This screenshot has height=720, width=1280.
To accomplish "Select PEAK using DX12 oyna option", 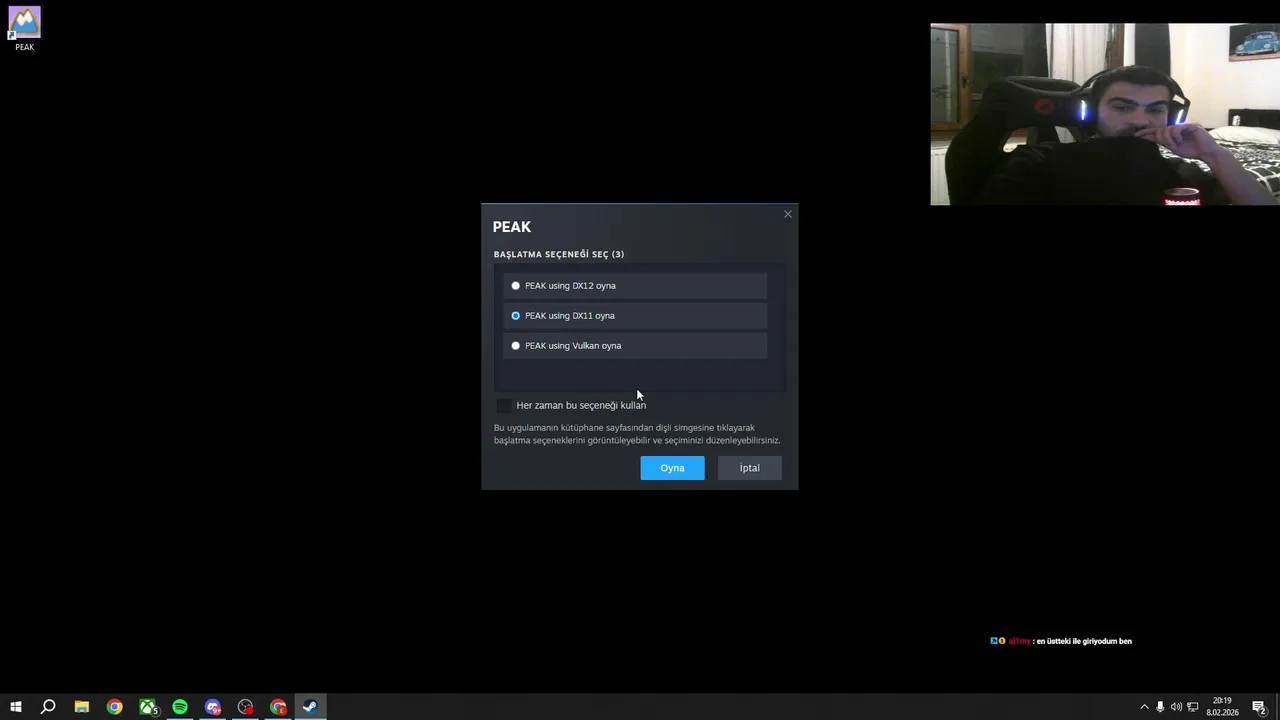I will tap(635, 286).
